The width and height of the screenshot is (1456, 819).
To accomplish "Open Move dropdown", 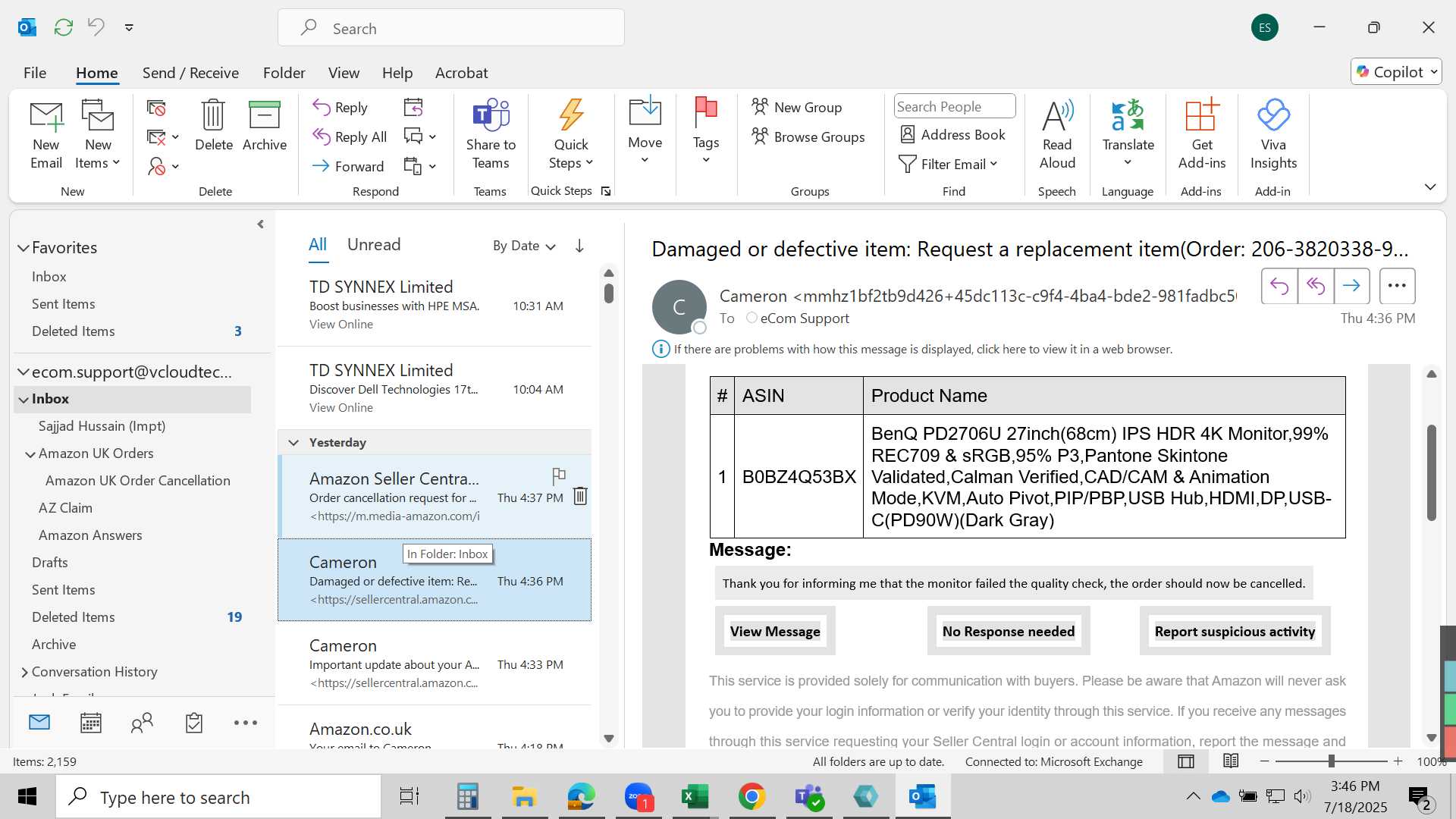I will point(645,130).
